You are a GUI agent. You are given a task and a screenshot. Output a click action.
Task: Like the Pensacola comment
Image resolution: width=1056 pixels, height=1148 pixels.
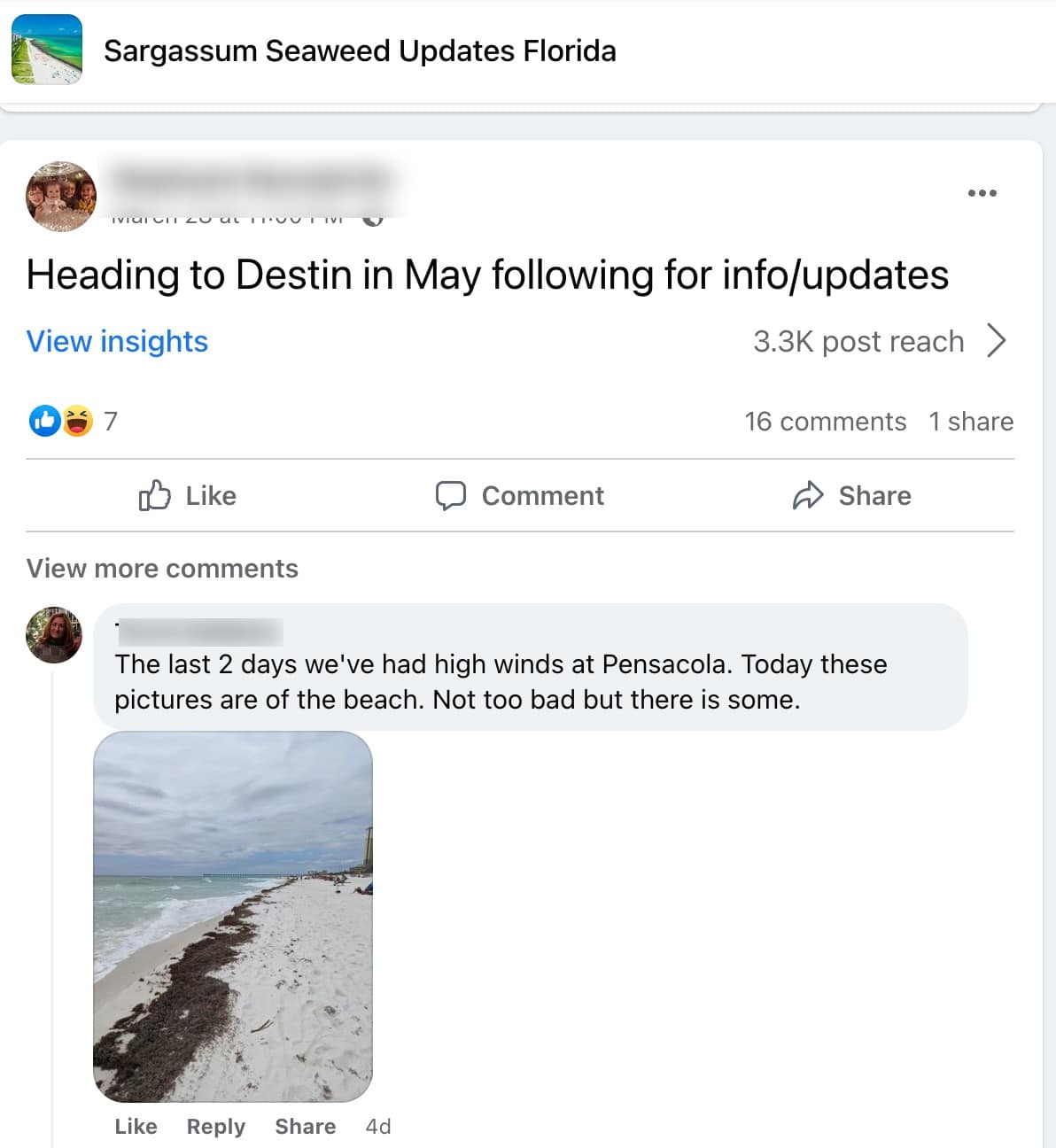[x=136, y=1126]
